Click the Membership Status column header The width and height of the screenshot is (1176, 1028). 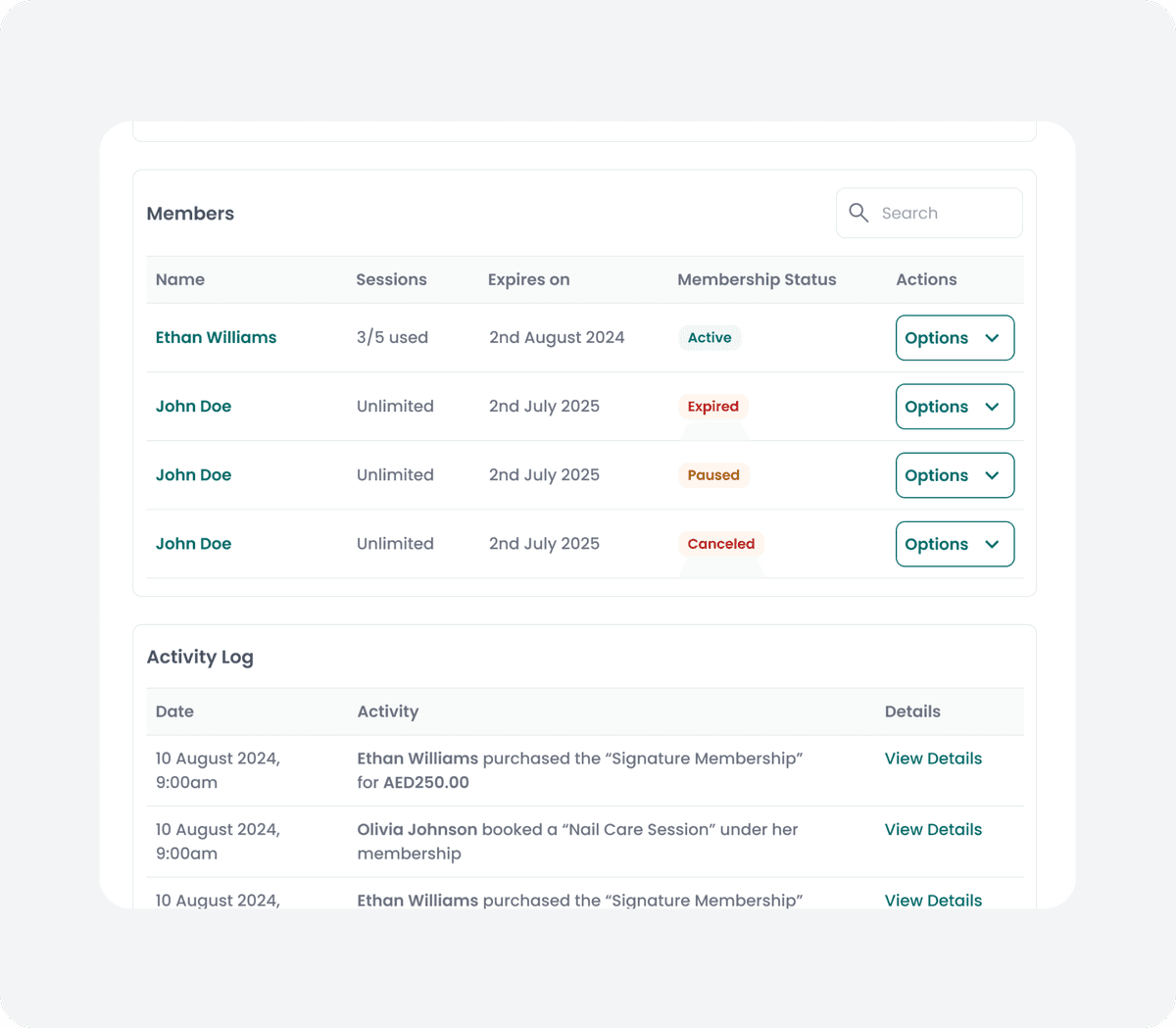pyautogui.click(x=756, y=279)
